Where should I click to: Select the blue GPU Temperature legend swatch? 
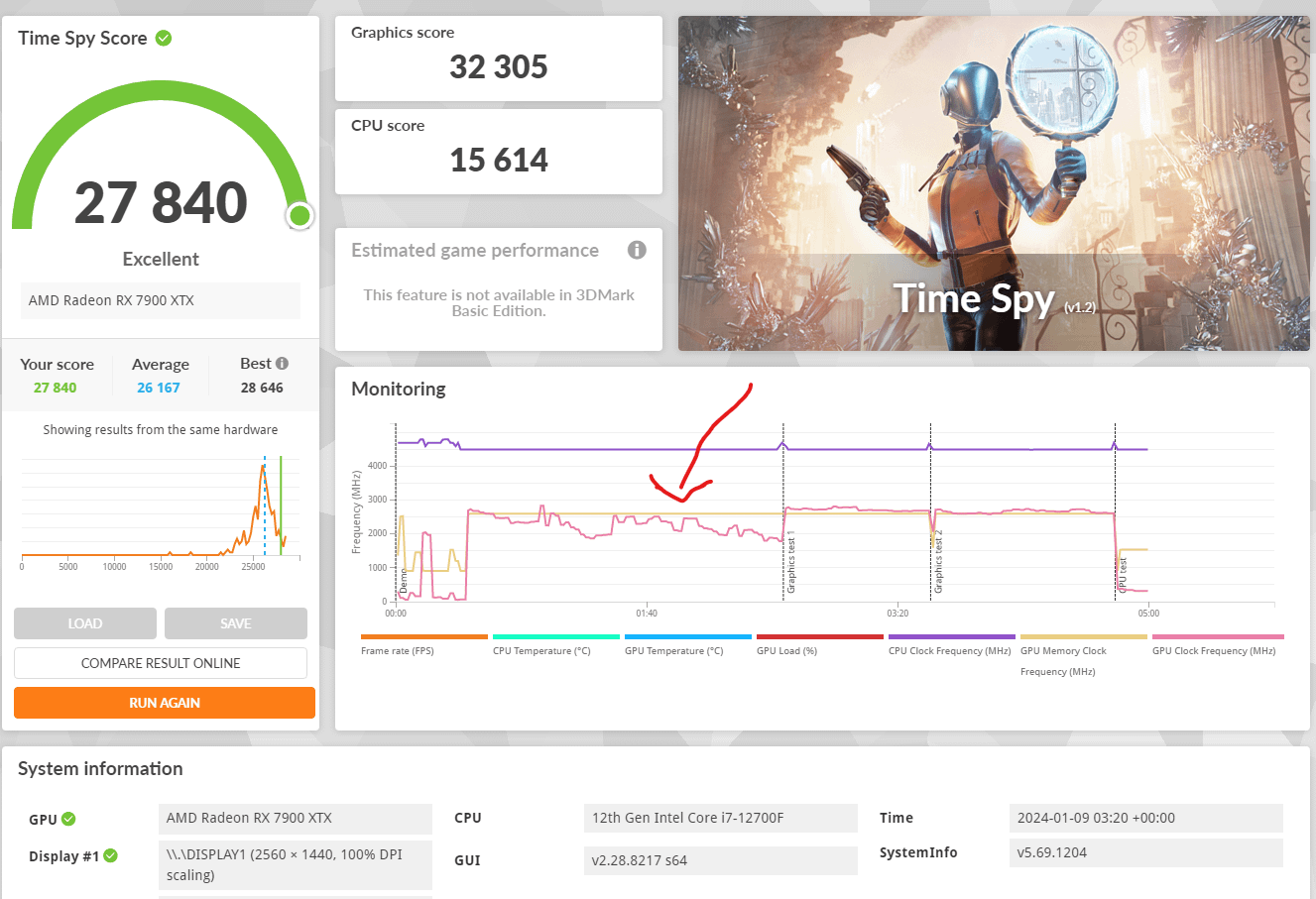pos(688,637)
